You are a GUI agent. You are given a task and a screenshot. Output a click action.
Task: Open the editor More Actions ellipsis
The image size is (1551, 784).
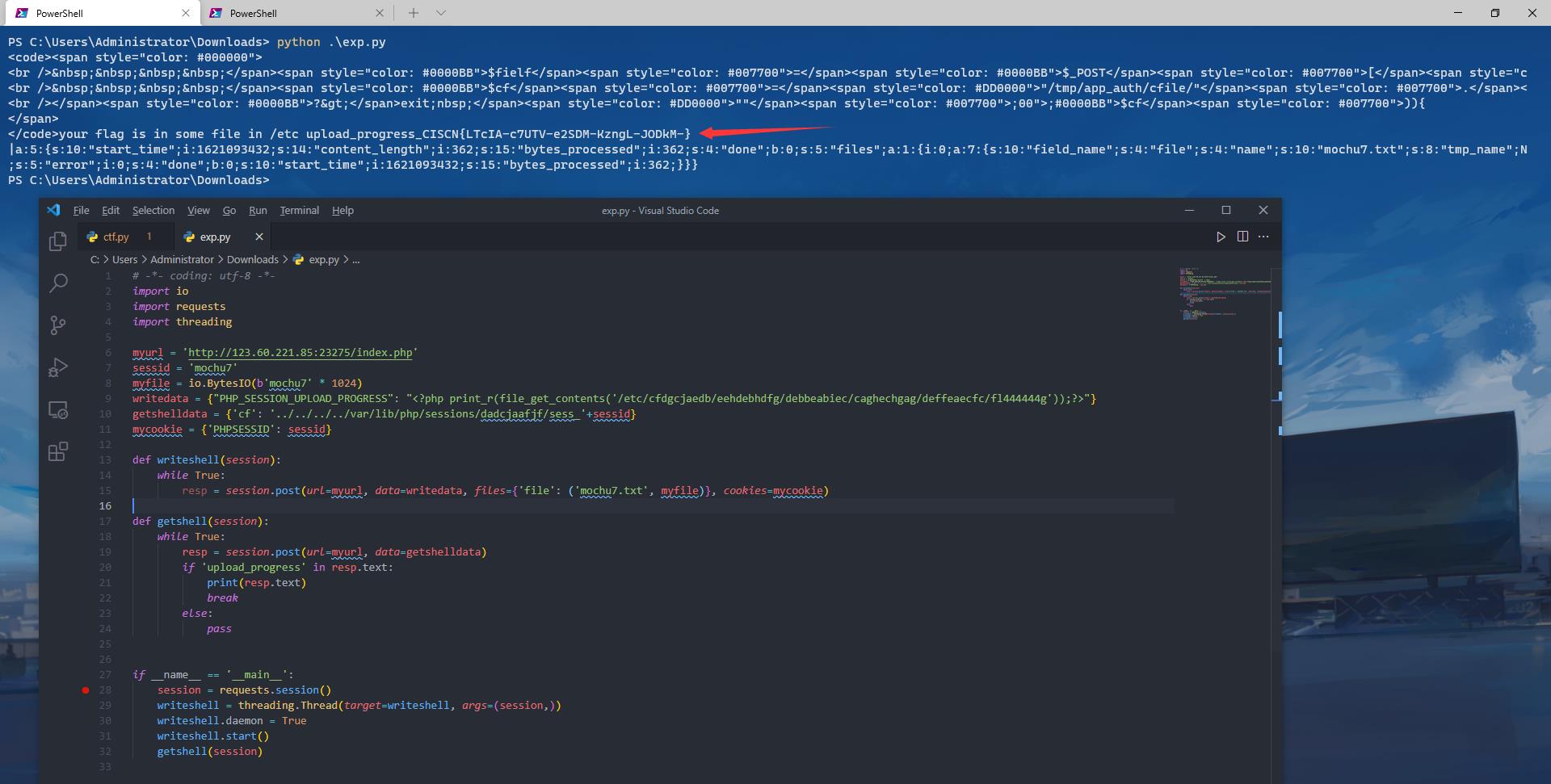1263,237
